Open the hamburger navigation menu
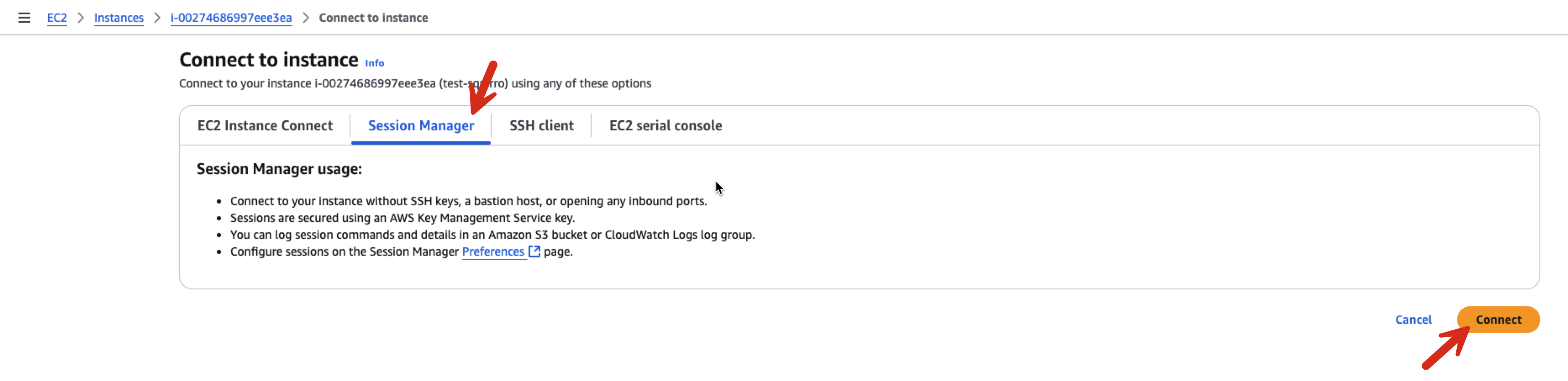Screen dimensions: 1568x381 [x=24, y=18]
